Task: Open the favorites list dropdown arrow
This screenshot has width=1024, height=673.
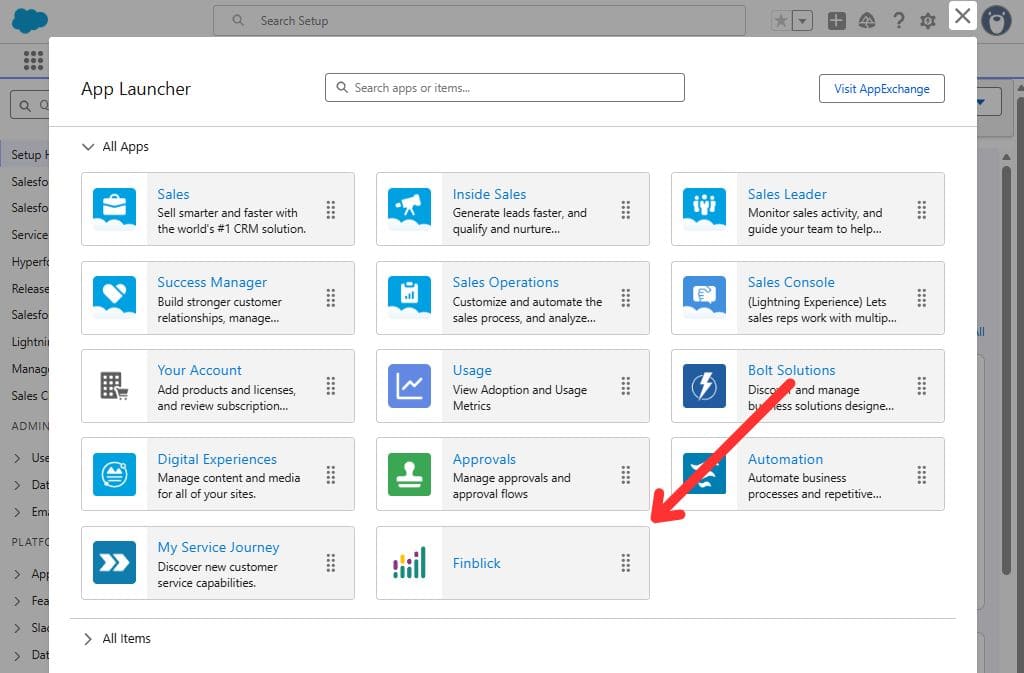Action: [x=802, y=21]
